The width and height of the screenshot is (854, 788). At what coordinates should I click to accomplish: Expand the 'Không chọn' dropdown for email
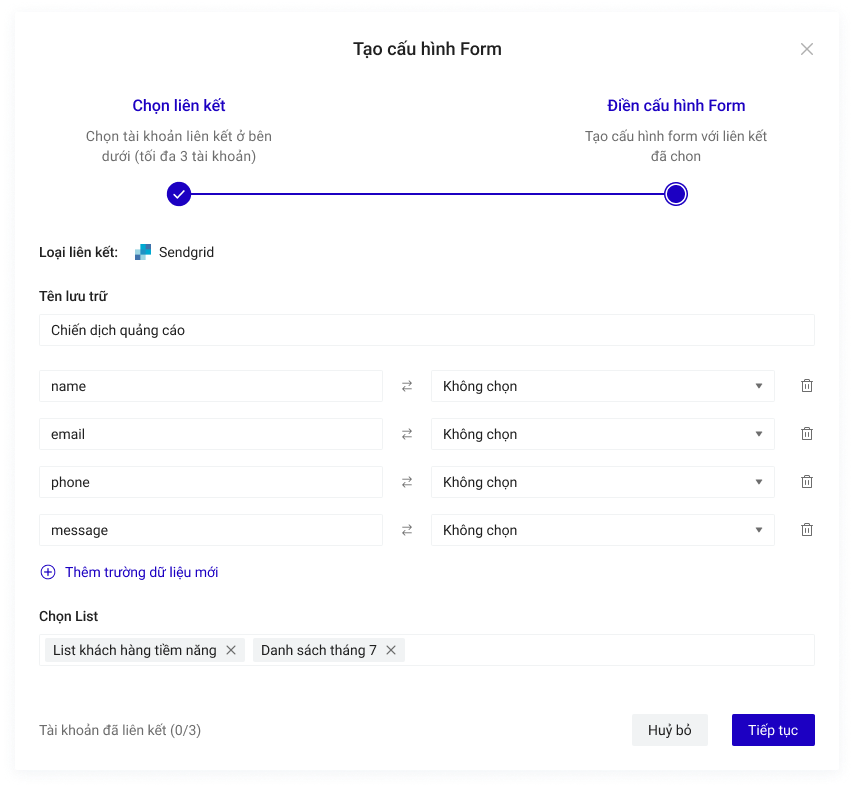click(x=602, y=434)
